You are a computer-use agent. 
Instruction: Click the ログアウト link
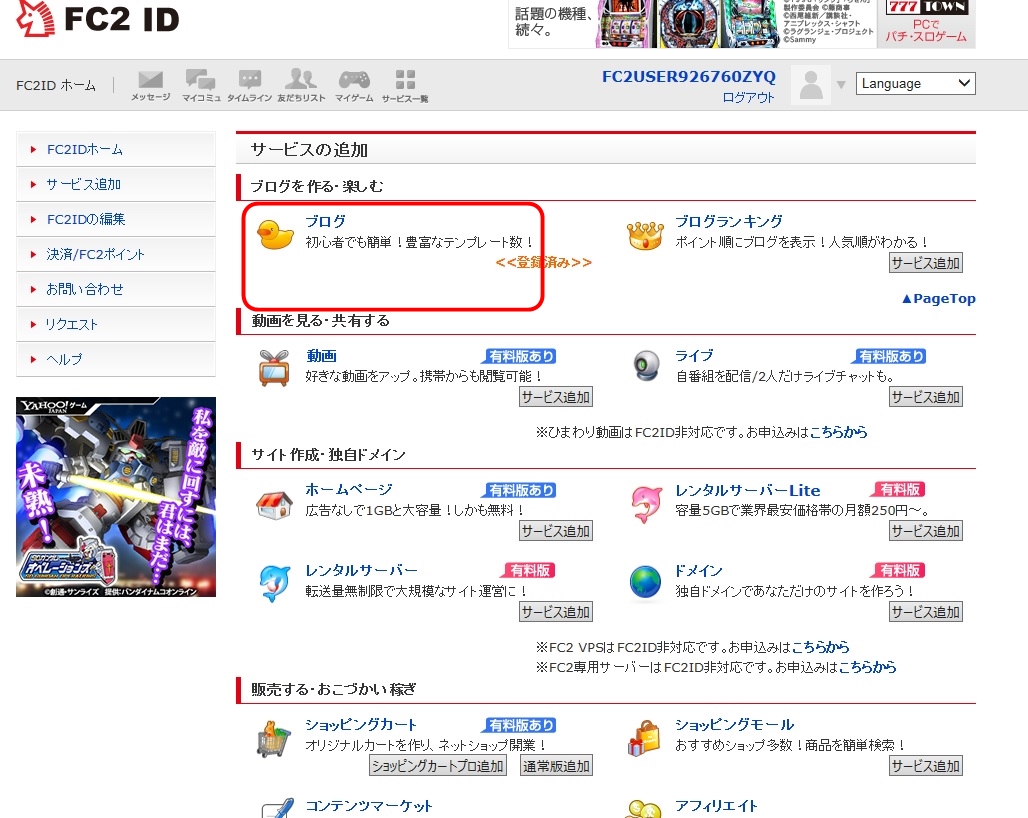tap(748, 98)
